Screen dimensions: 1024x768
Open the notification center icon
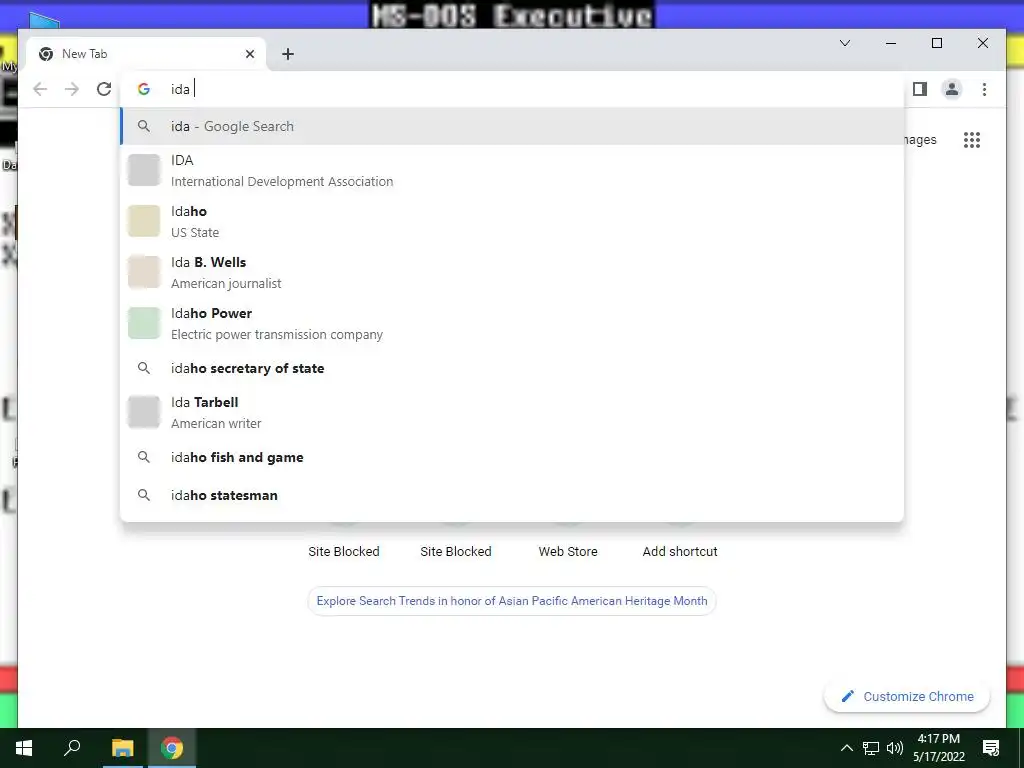991,748
